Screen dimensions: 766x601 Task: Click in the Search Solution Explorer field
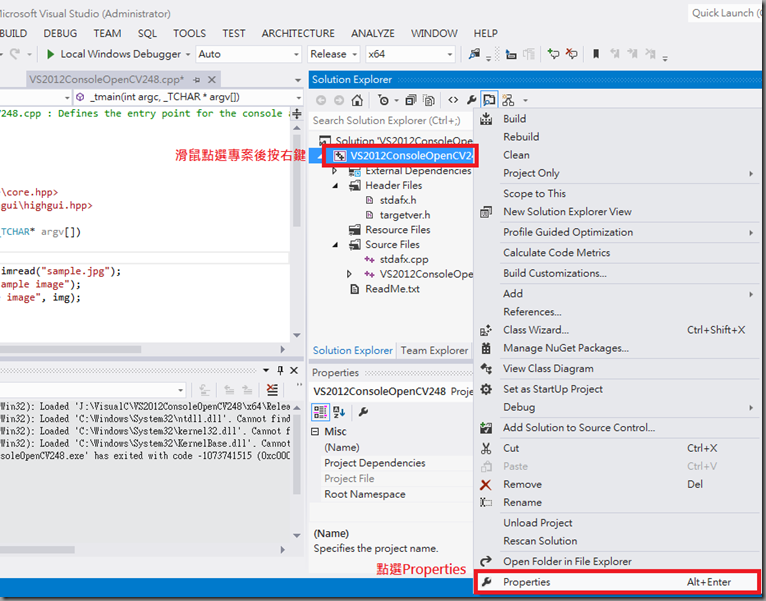coord(391,121)
